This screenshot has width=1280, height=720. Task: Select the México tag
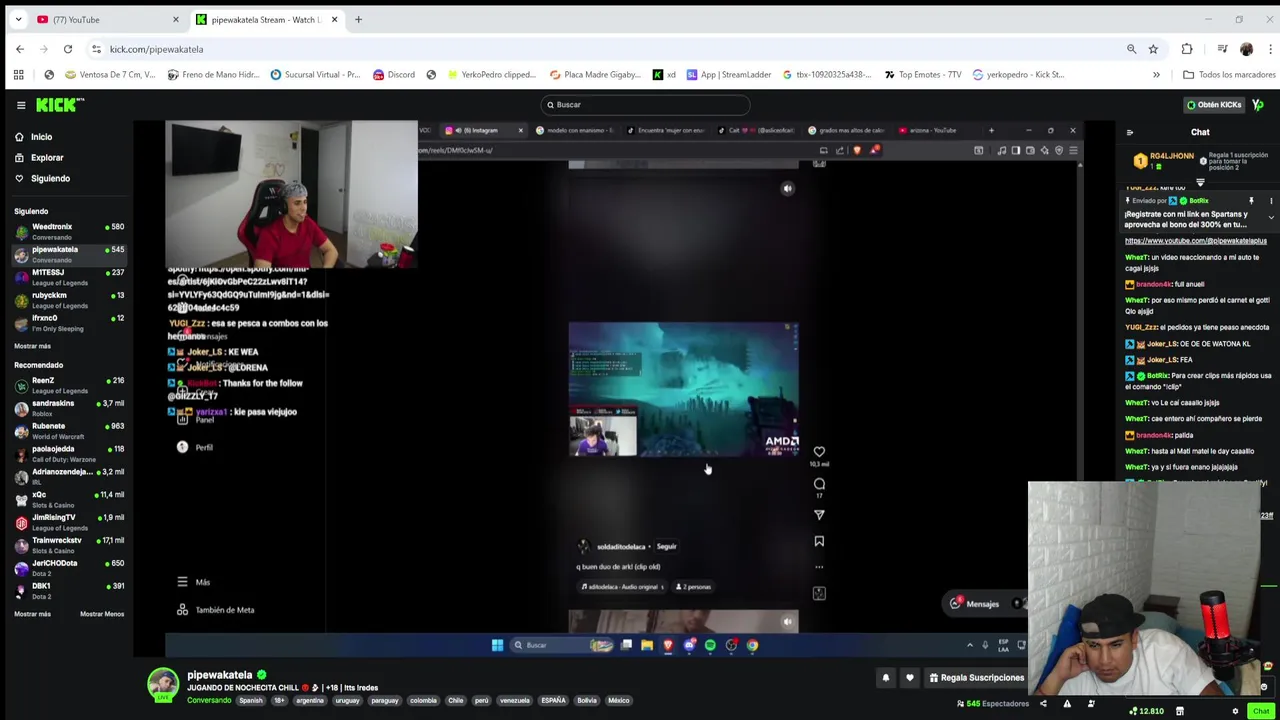coord(619,700)
